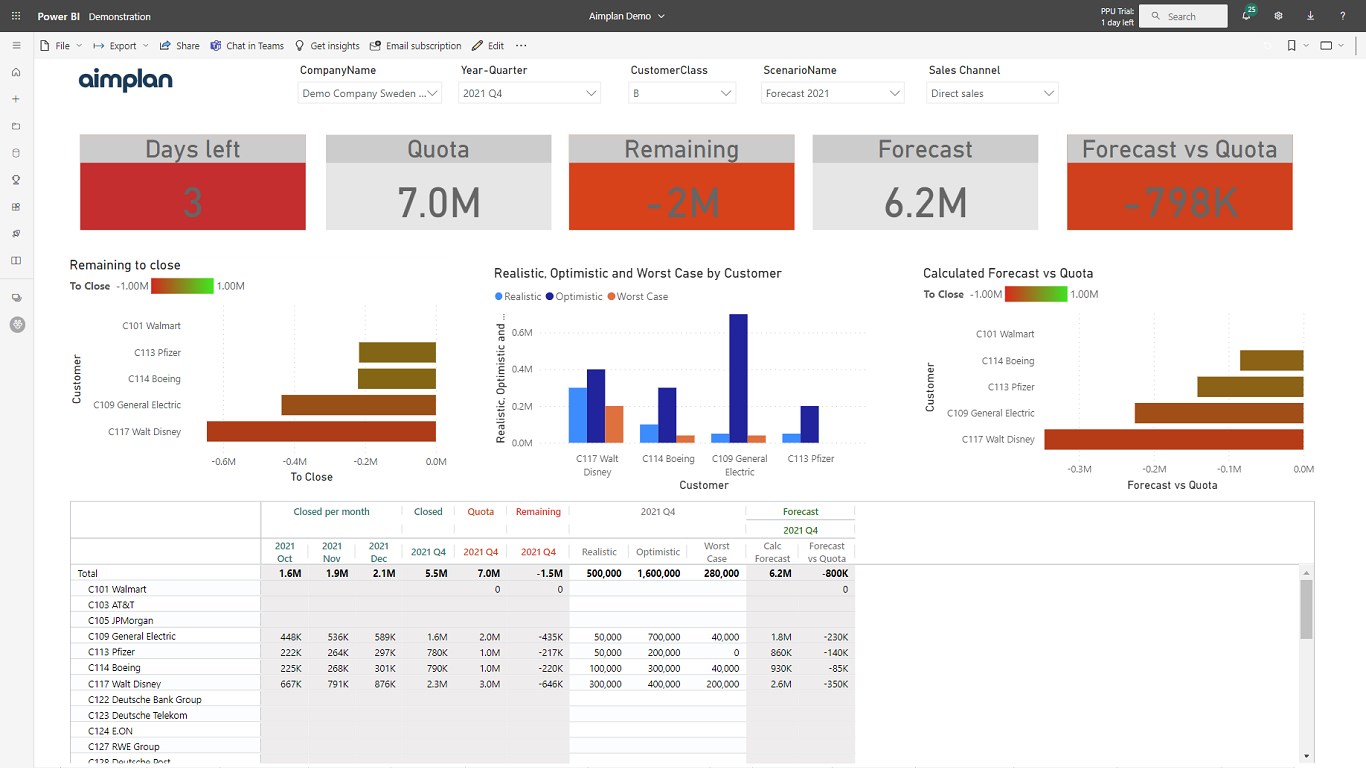Click Email subscription in toolbar
The height and width of the screenshot is (768, 1366).
(415, 46)
